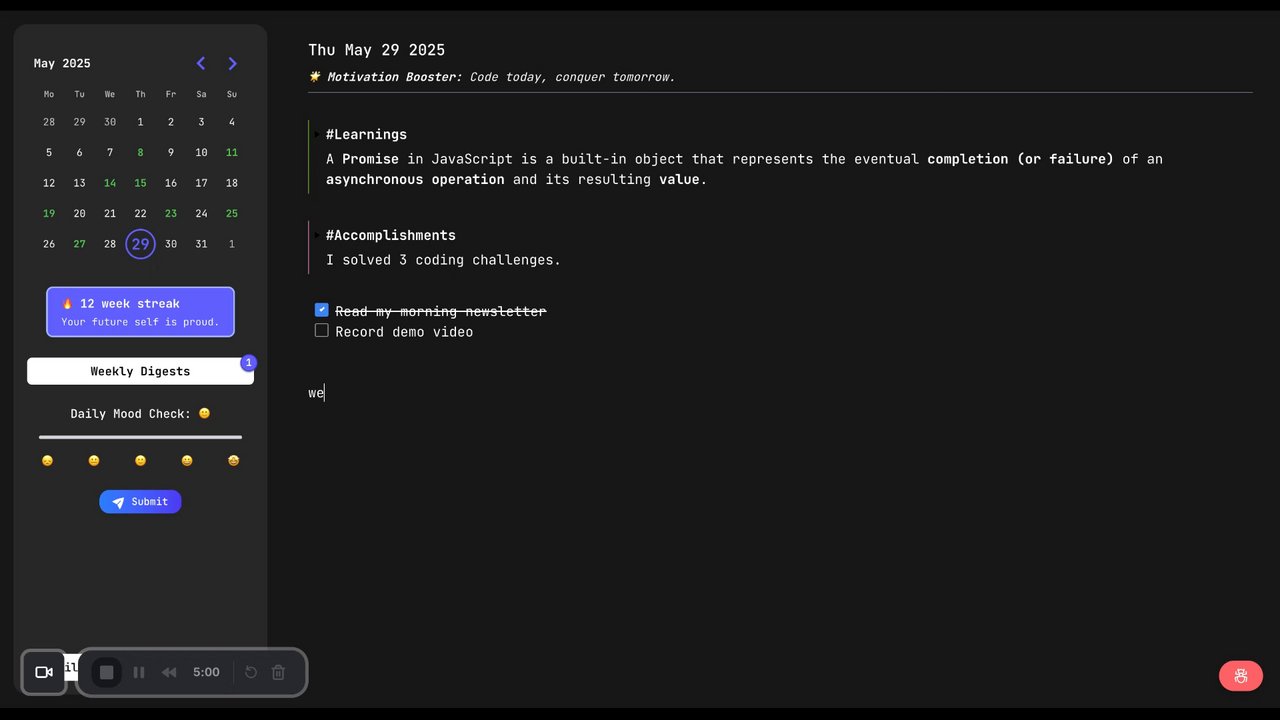Select May 15 in the calendar
The height and width of the screenshot is (720, 1280).
click(140, 183)
